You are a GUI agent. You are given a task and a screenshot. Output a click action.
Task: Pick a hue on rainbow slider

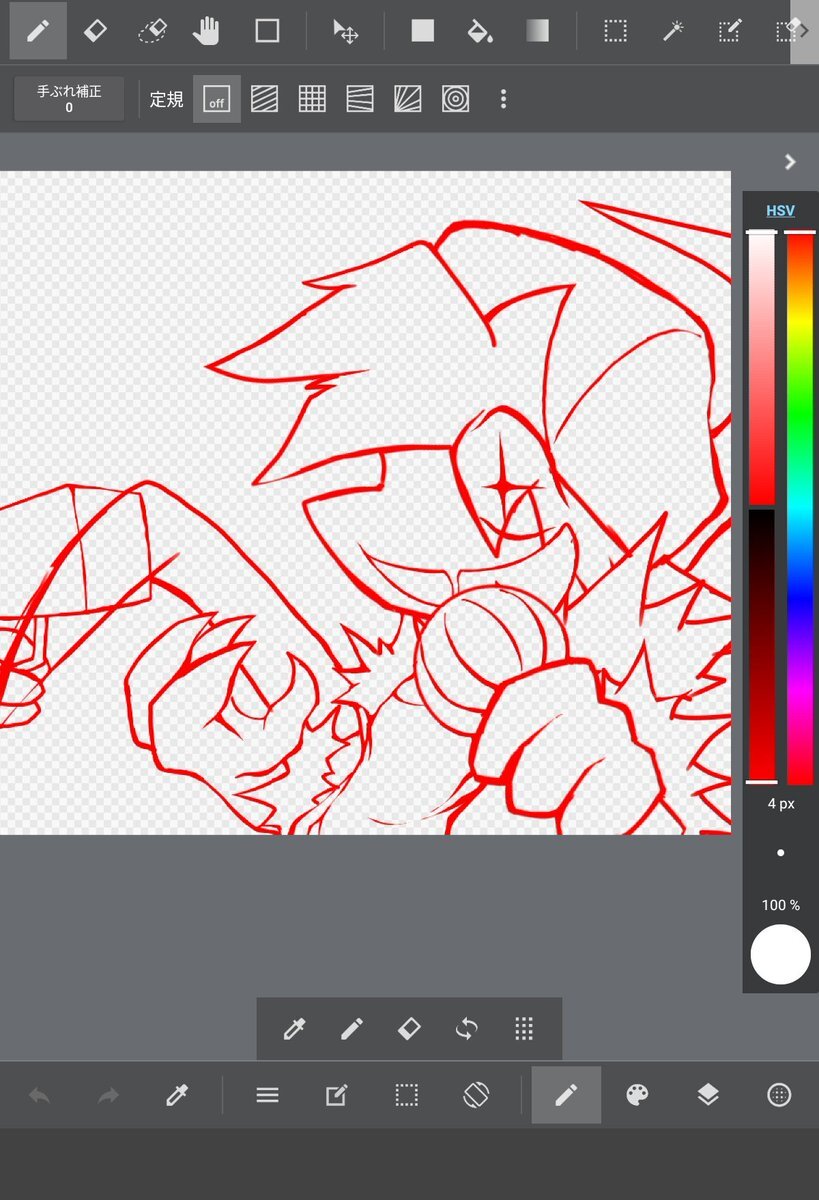point(800,508)
